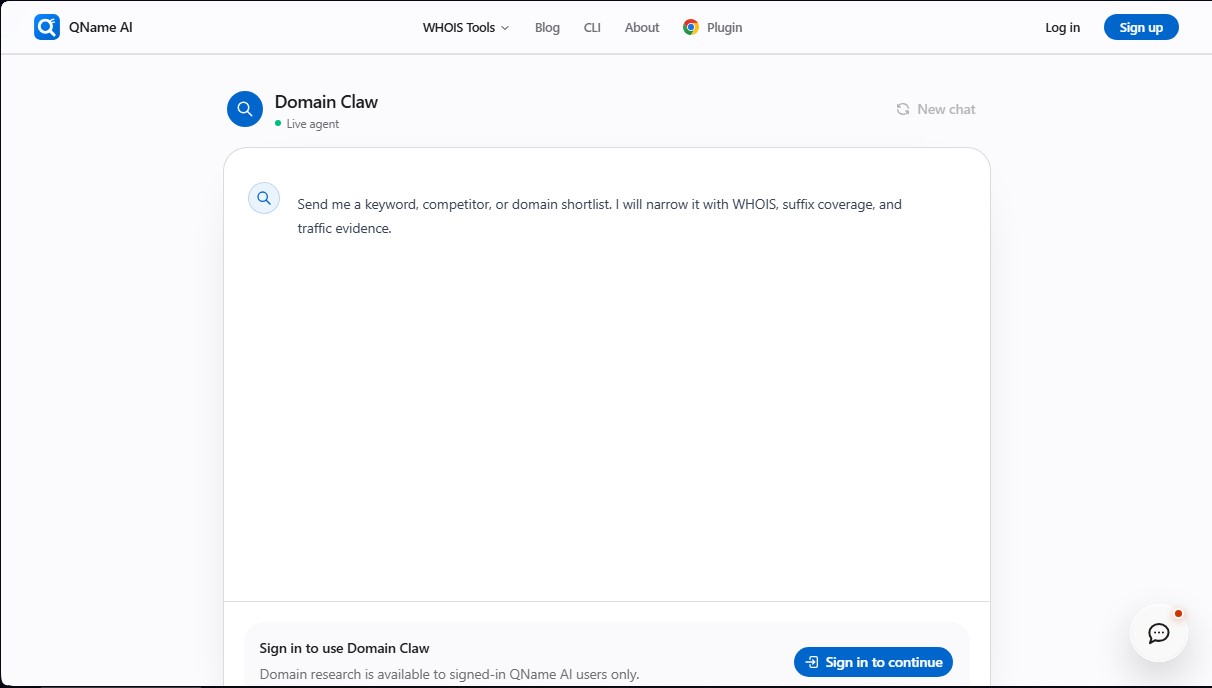
Task: Click the 'Send me a keyword' message text
Action: (600, 216)
